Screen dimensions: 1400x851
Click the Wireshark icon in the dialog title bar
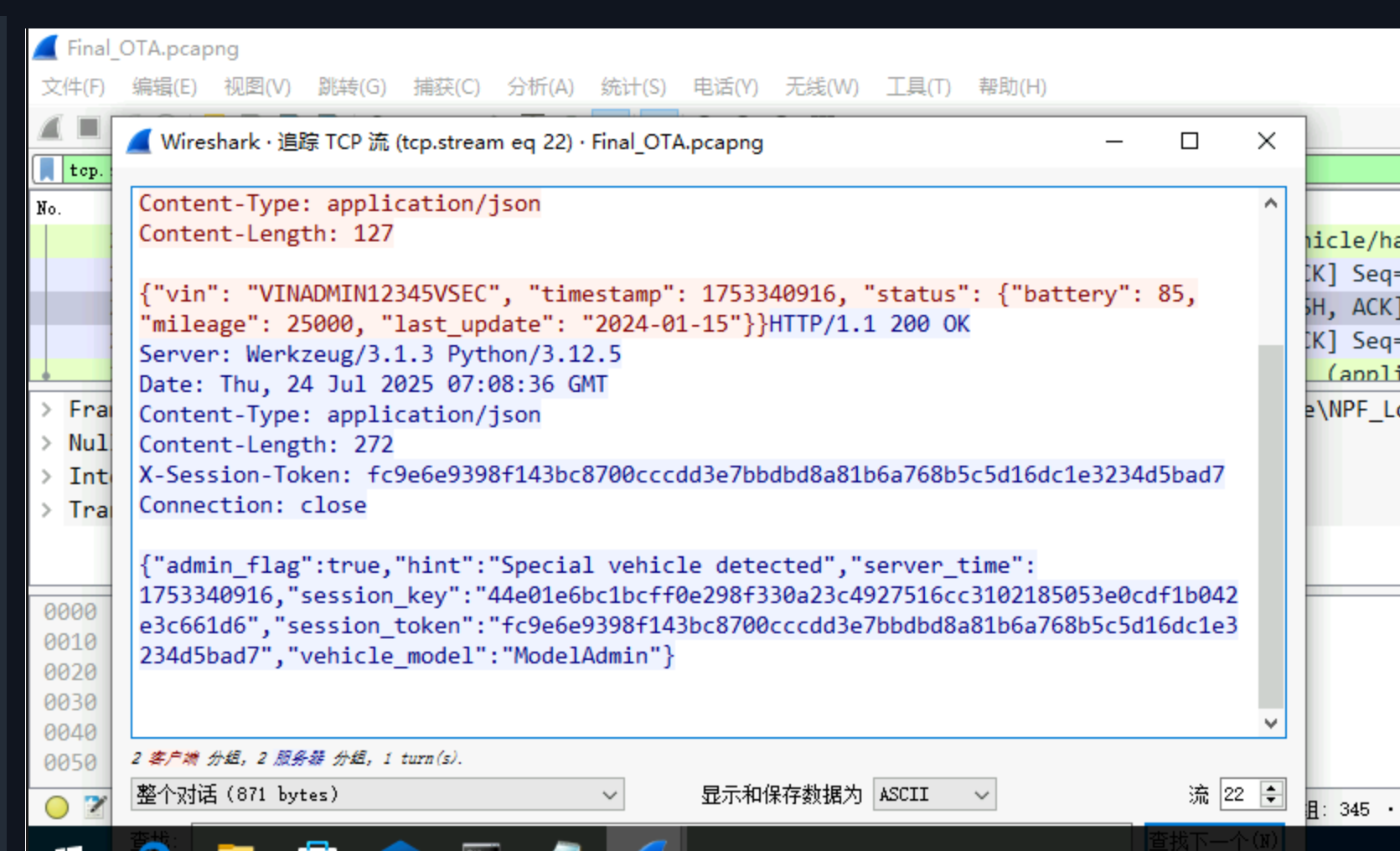(x=139, y=142)
